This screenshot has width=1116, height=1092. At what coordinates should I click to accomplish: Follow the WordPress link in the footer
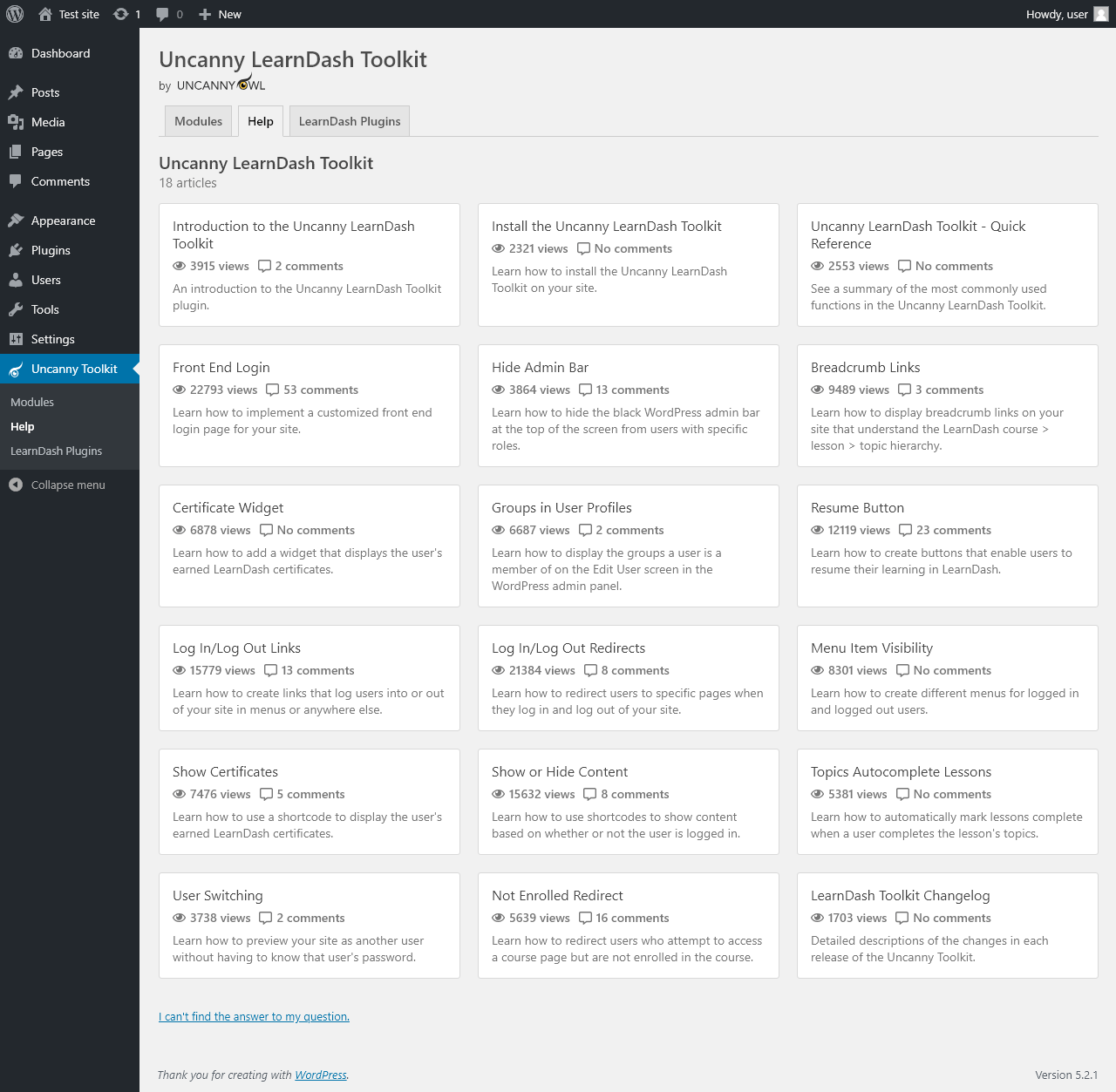321,1075
